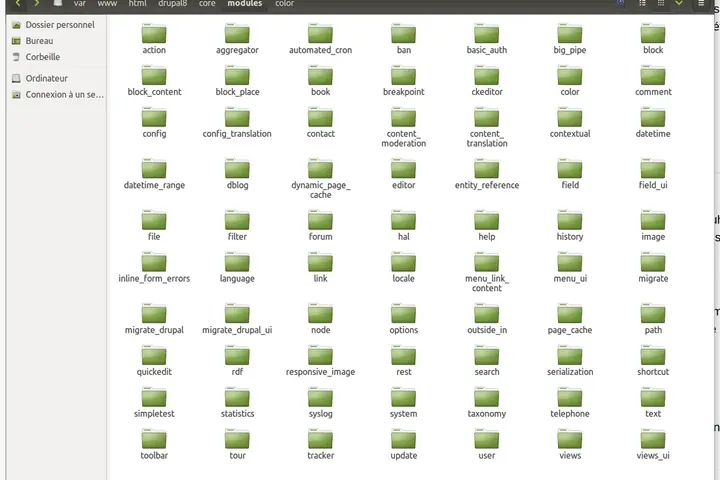
Task: Open the serialization folder
Action: pyautogui.click(x=570, y=360)
